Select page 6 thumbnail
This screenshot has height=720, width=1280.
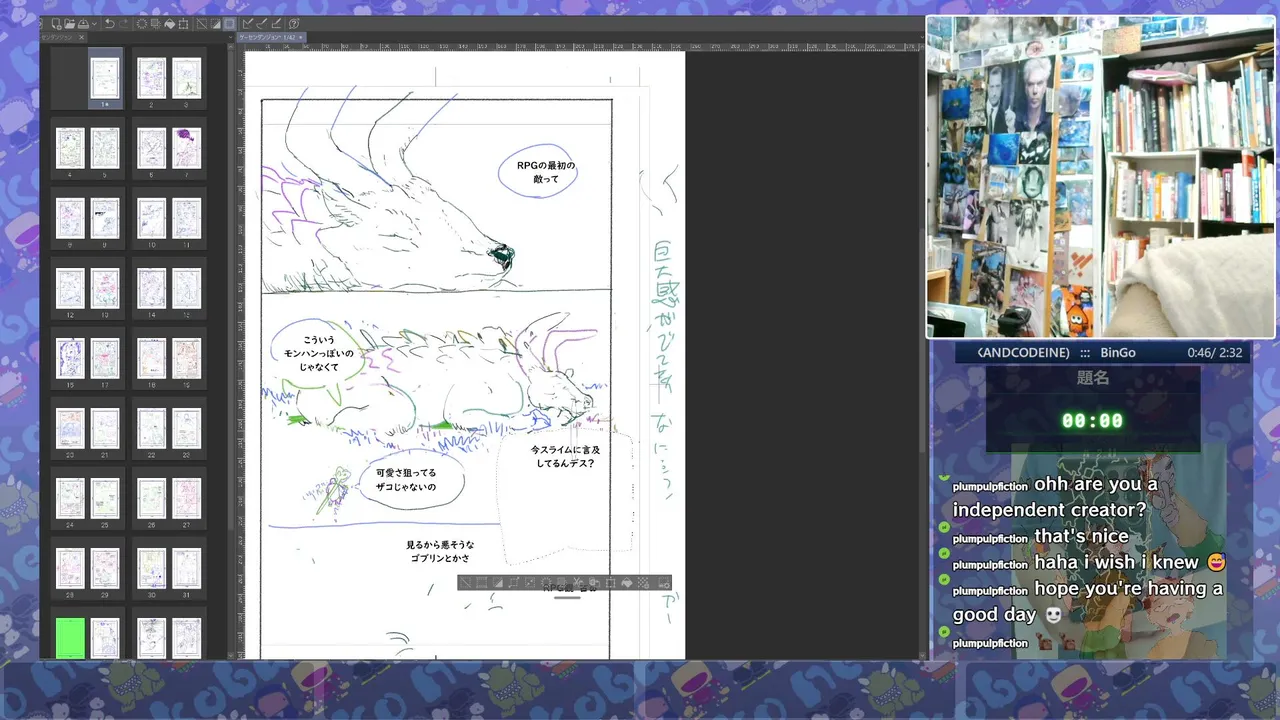152,147
